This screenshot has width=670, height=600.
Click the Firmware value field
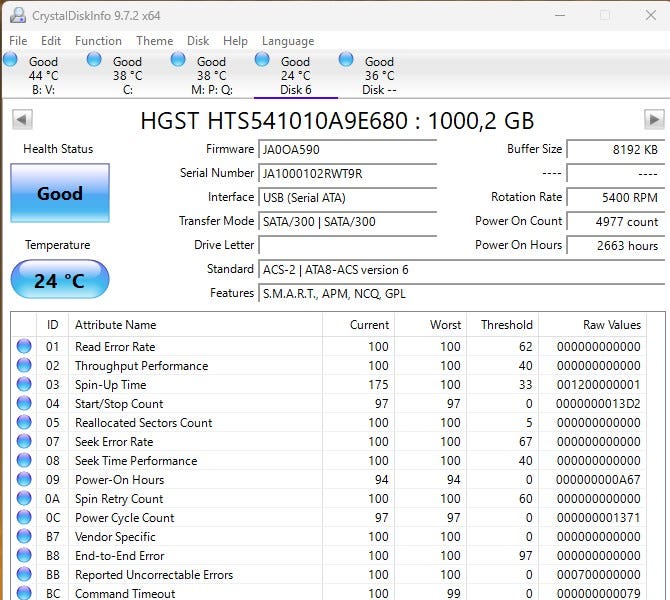coord(347,149)
